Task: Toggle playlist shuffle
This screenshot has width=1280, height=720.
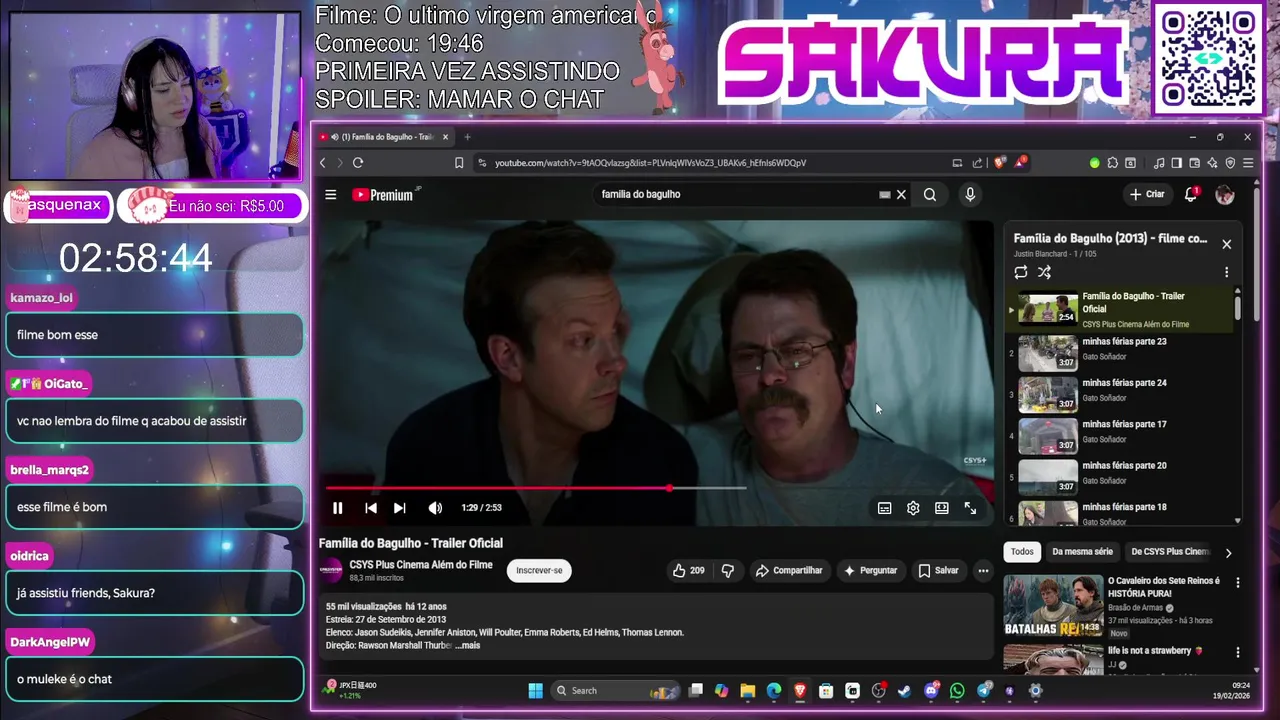Action: pyautogui.click(x=1044, y=272)
